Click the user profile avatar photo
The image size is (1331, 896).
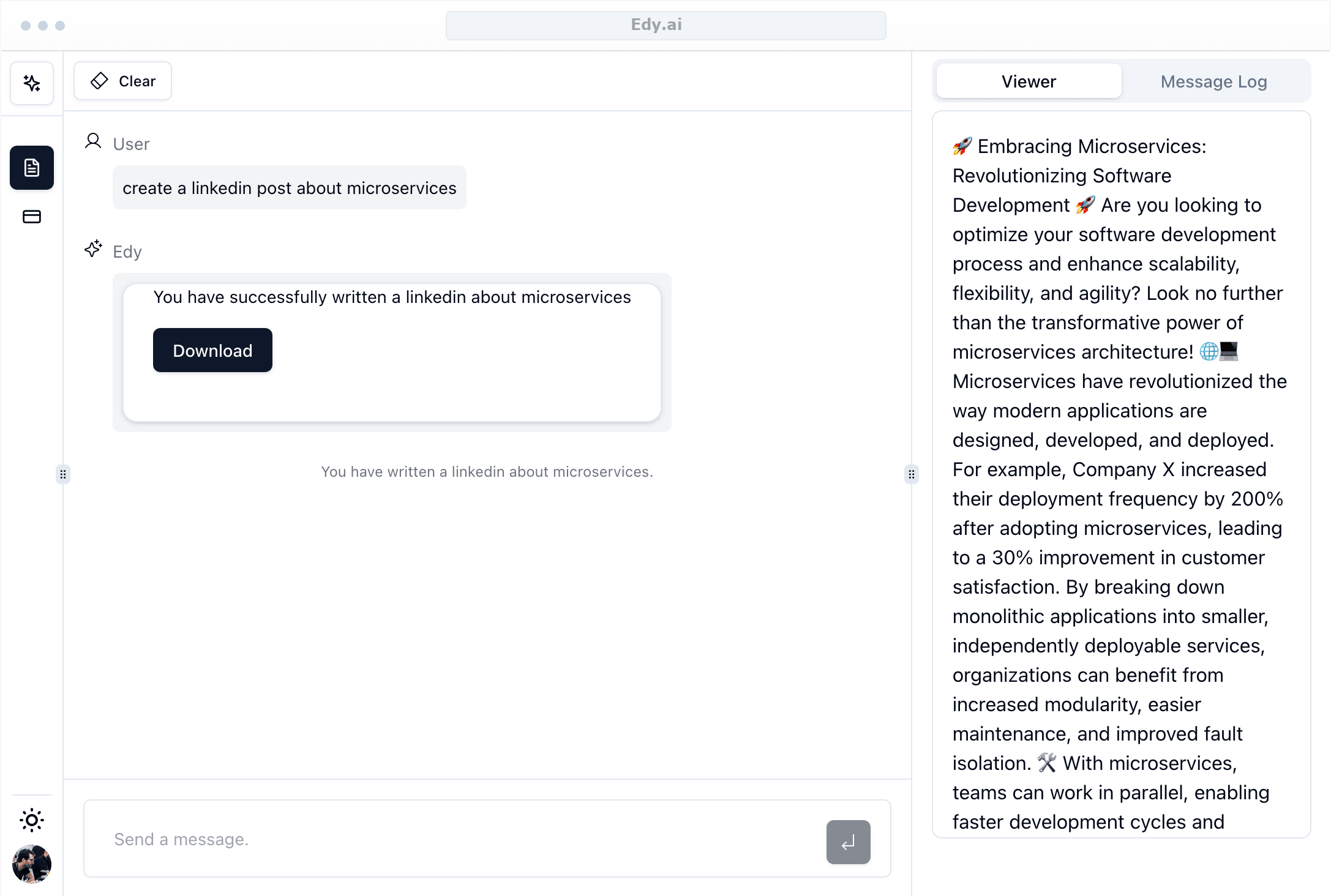click(x=32, y=864)
